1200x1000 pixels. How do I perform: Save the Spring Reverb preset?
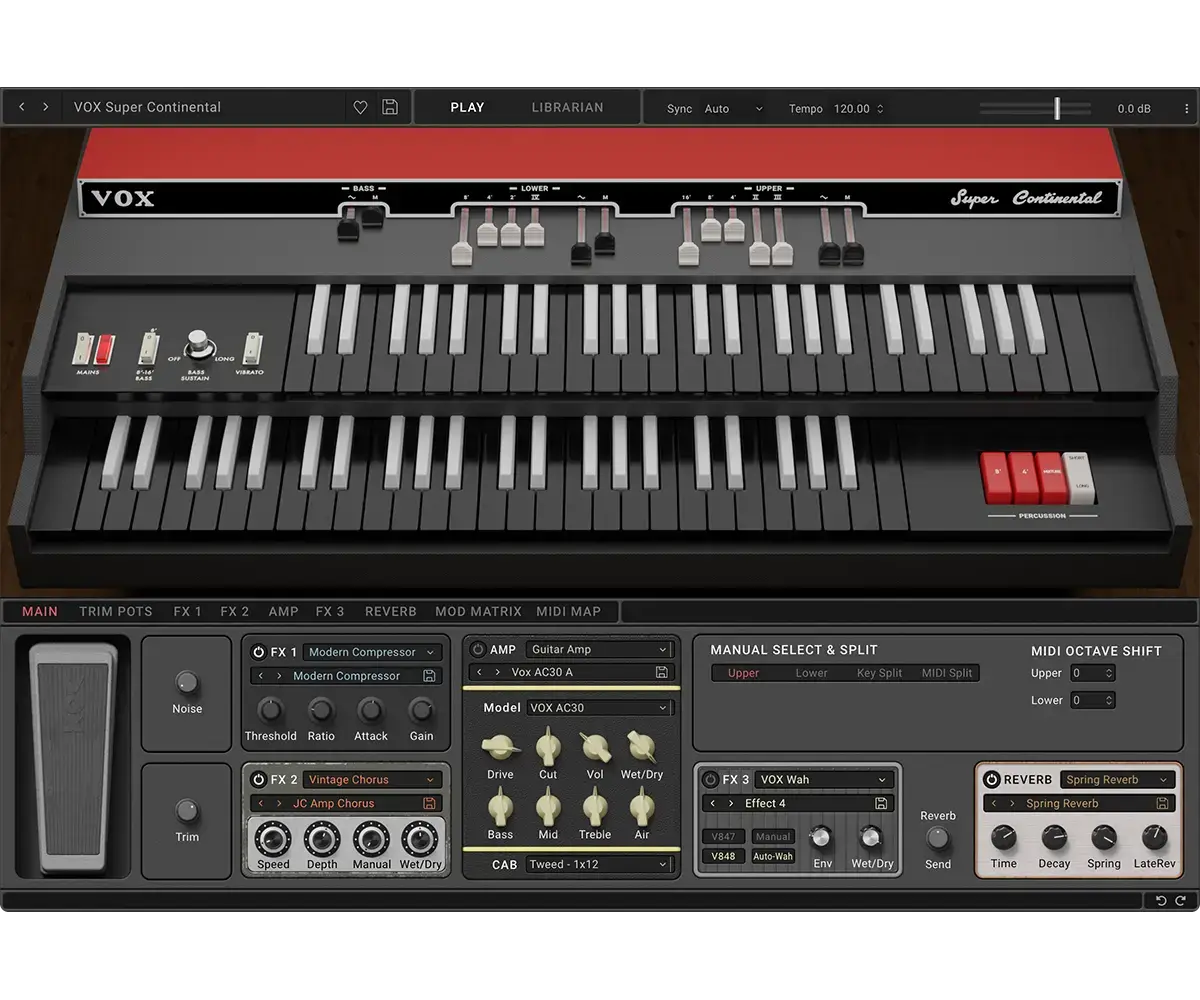(1162, 804)
